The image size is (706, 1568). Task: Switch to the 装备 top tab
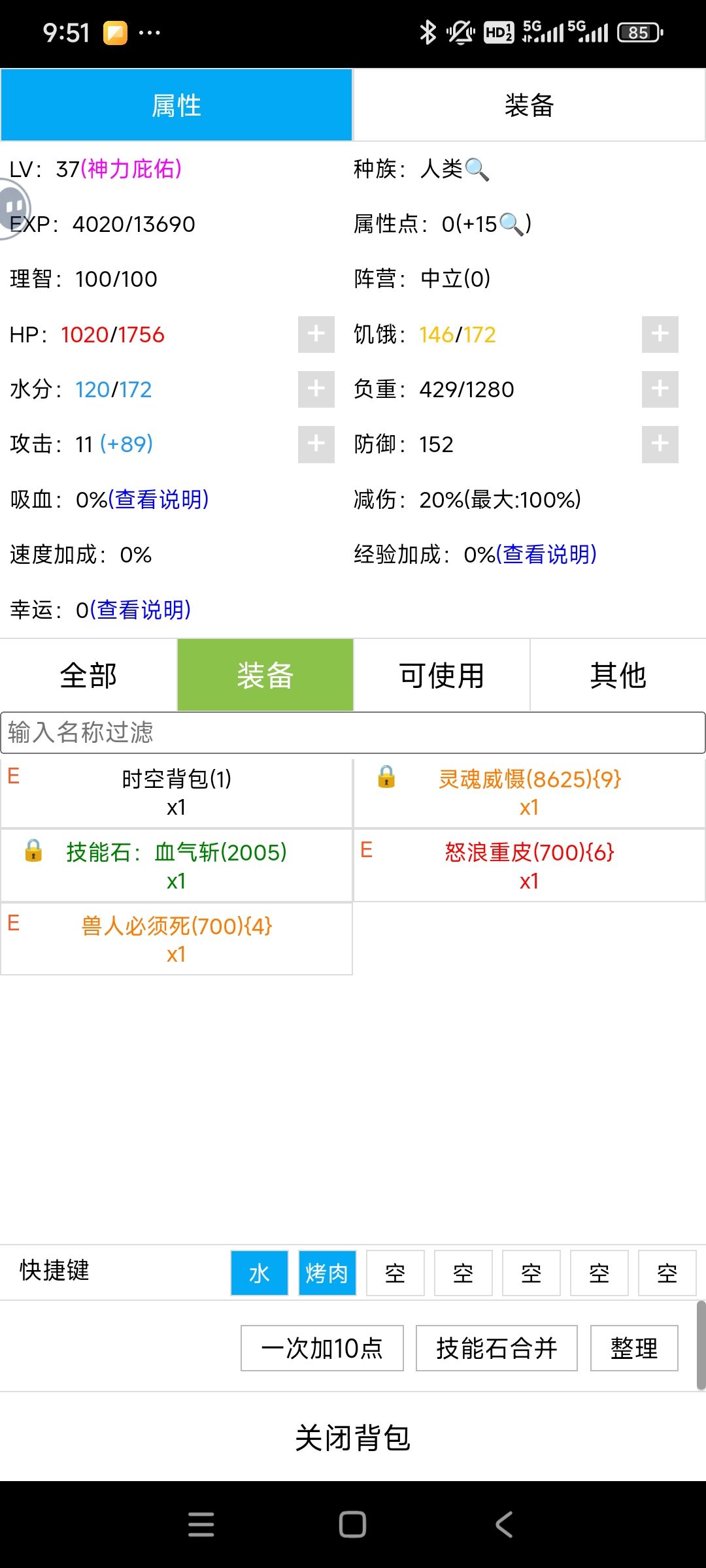(529, 105)
